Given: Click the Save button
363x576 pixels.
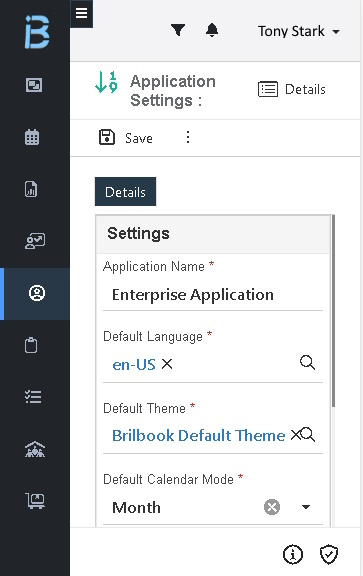Looking at the screenshot, I should pos(126,138).
